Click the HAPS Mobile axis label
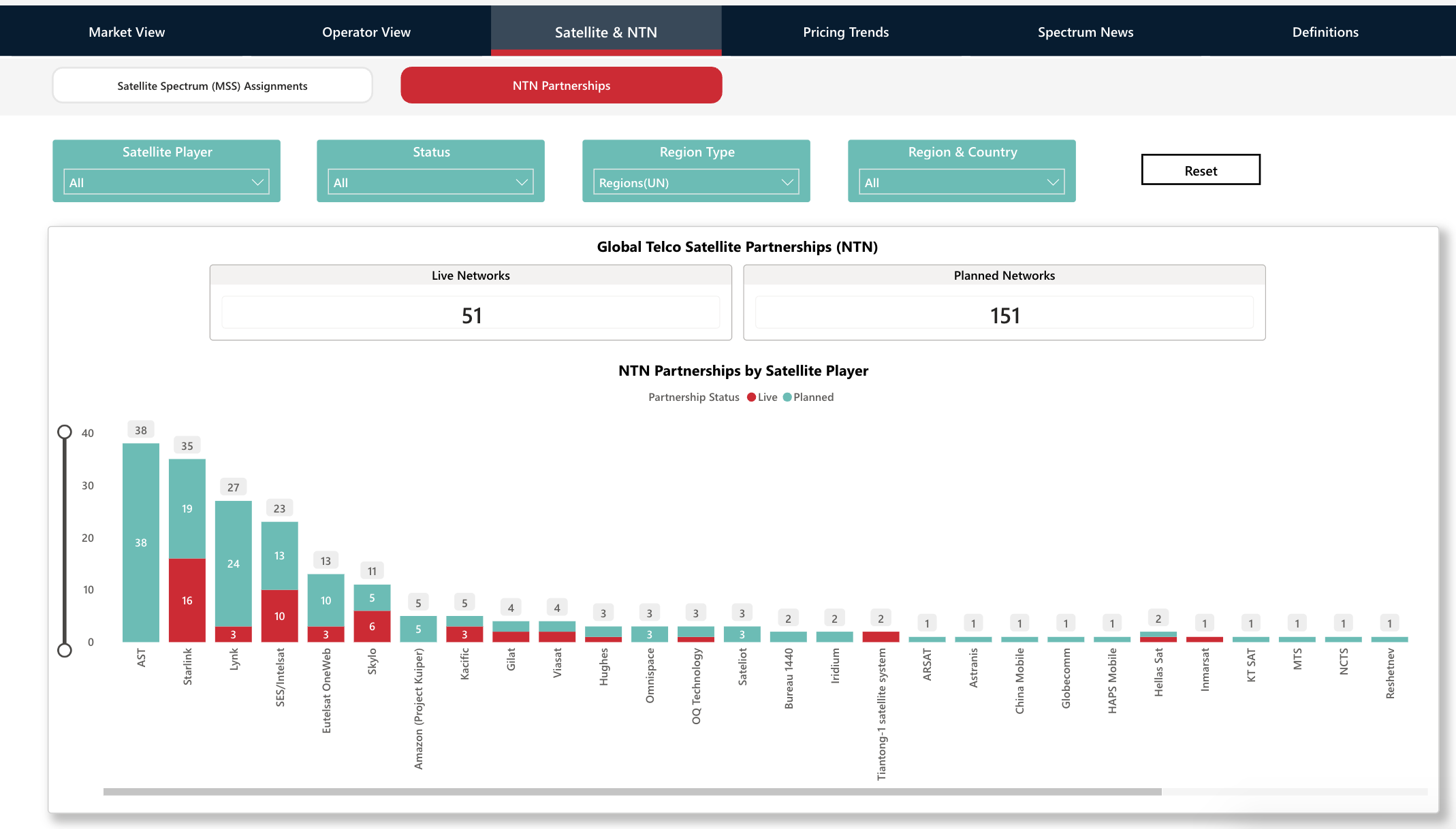Screen dimensions: 1456x829 coord(1112,681)
